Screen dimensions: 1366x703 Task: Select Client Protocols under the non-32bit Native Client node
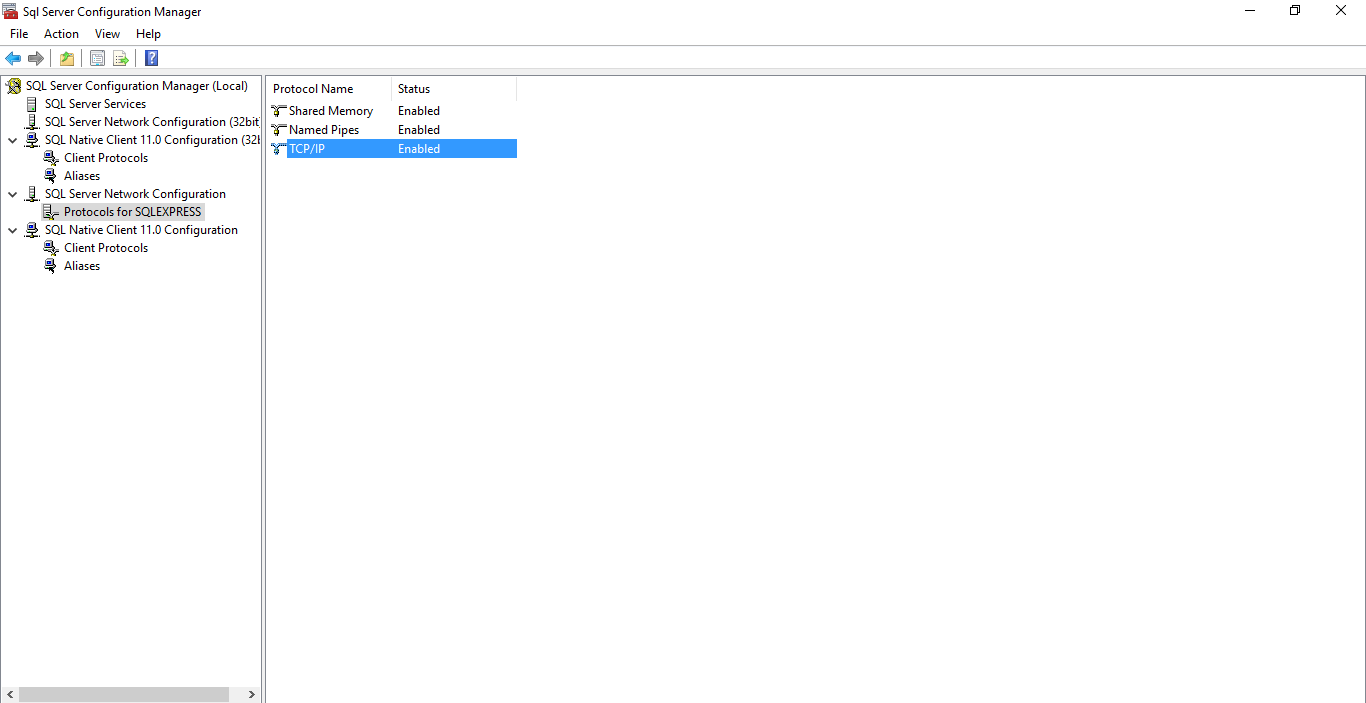coord(106,248)
